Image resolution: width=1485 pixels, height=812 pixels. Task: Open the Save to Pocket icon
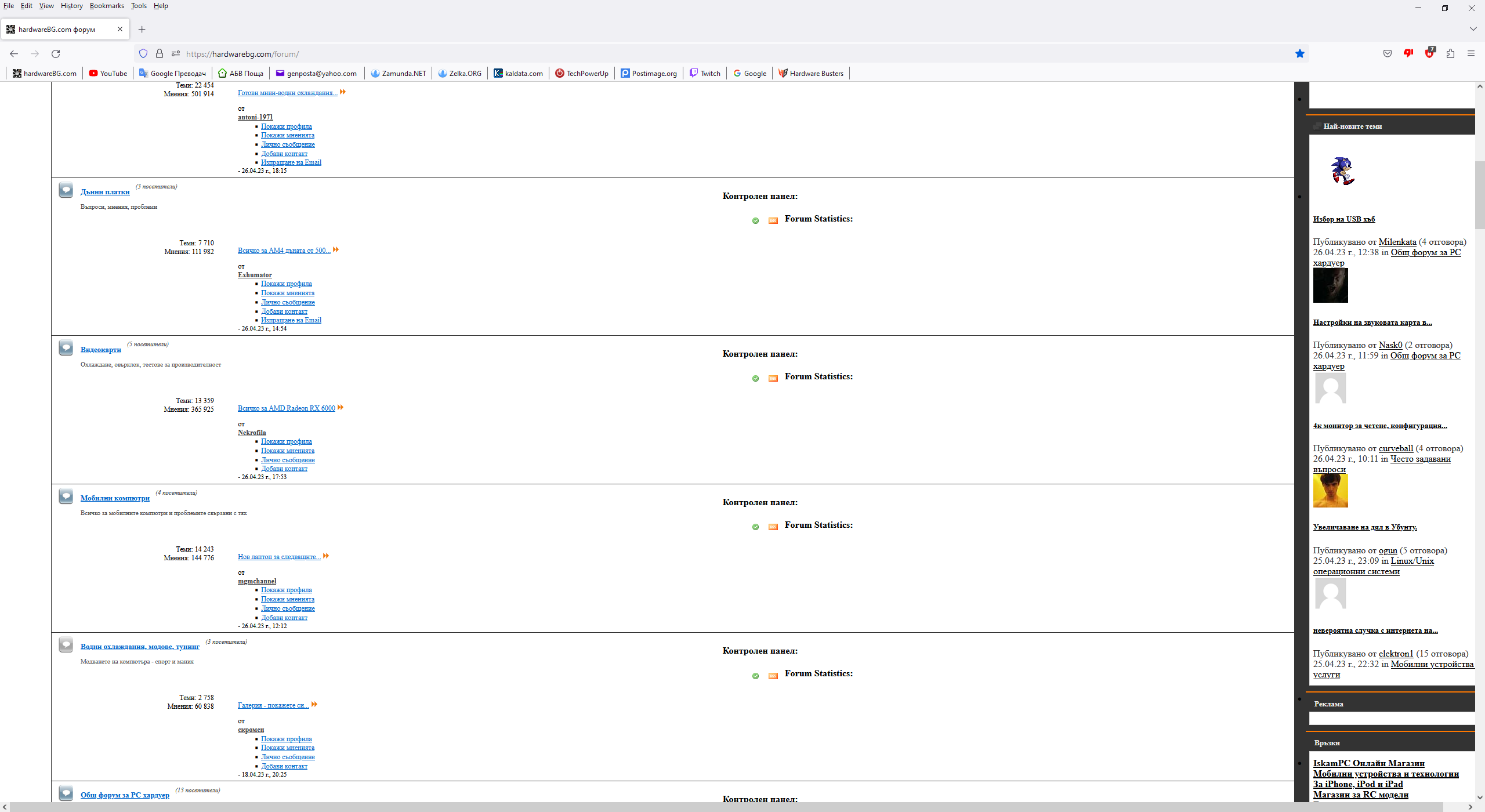[1388, 54]
